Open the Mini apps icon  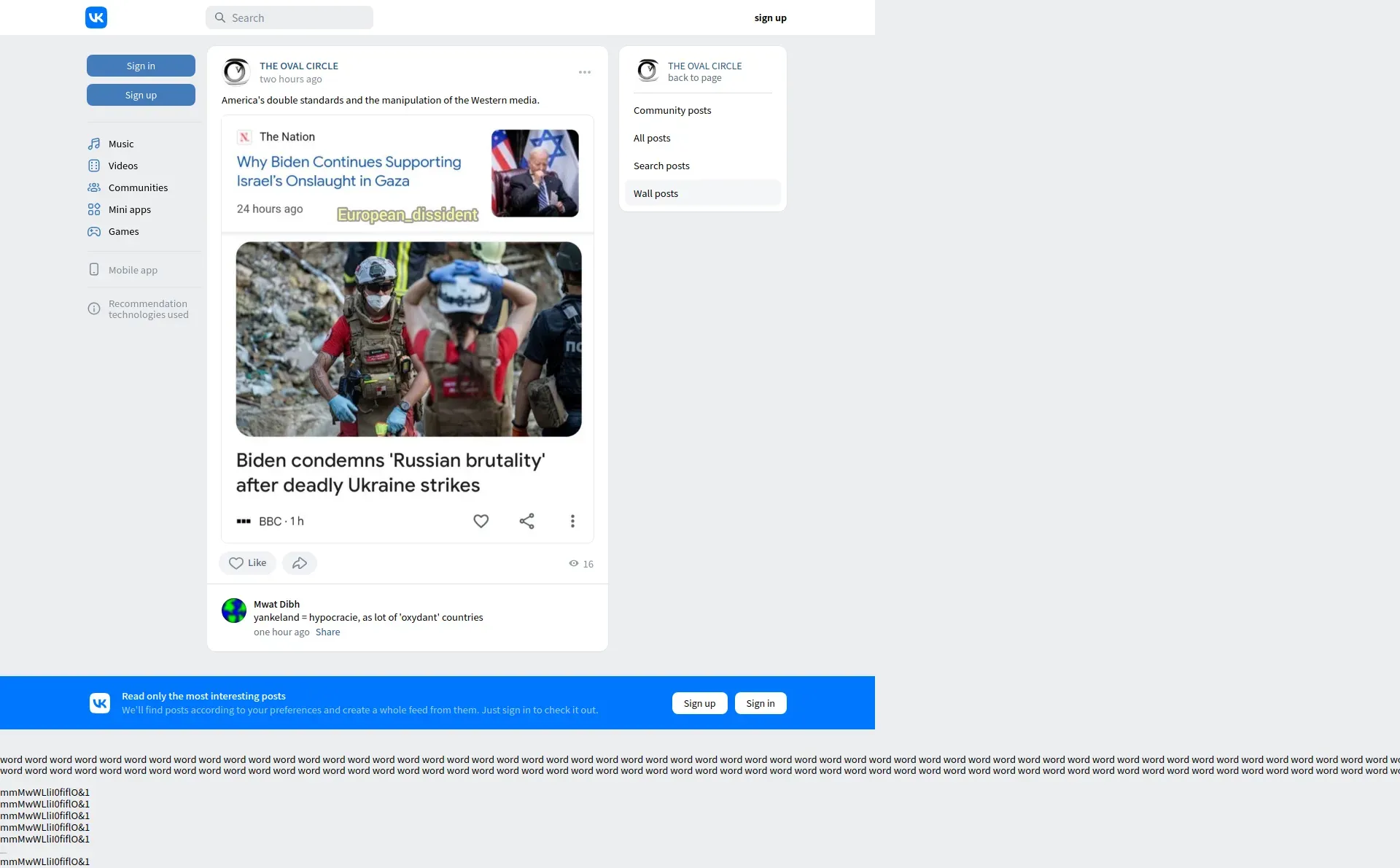tap(94, 209)
